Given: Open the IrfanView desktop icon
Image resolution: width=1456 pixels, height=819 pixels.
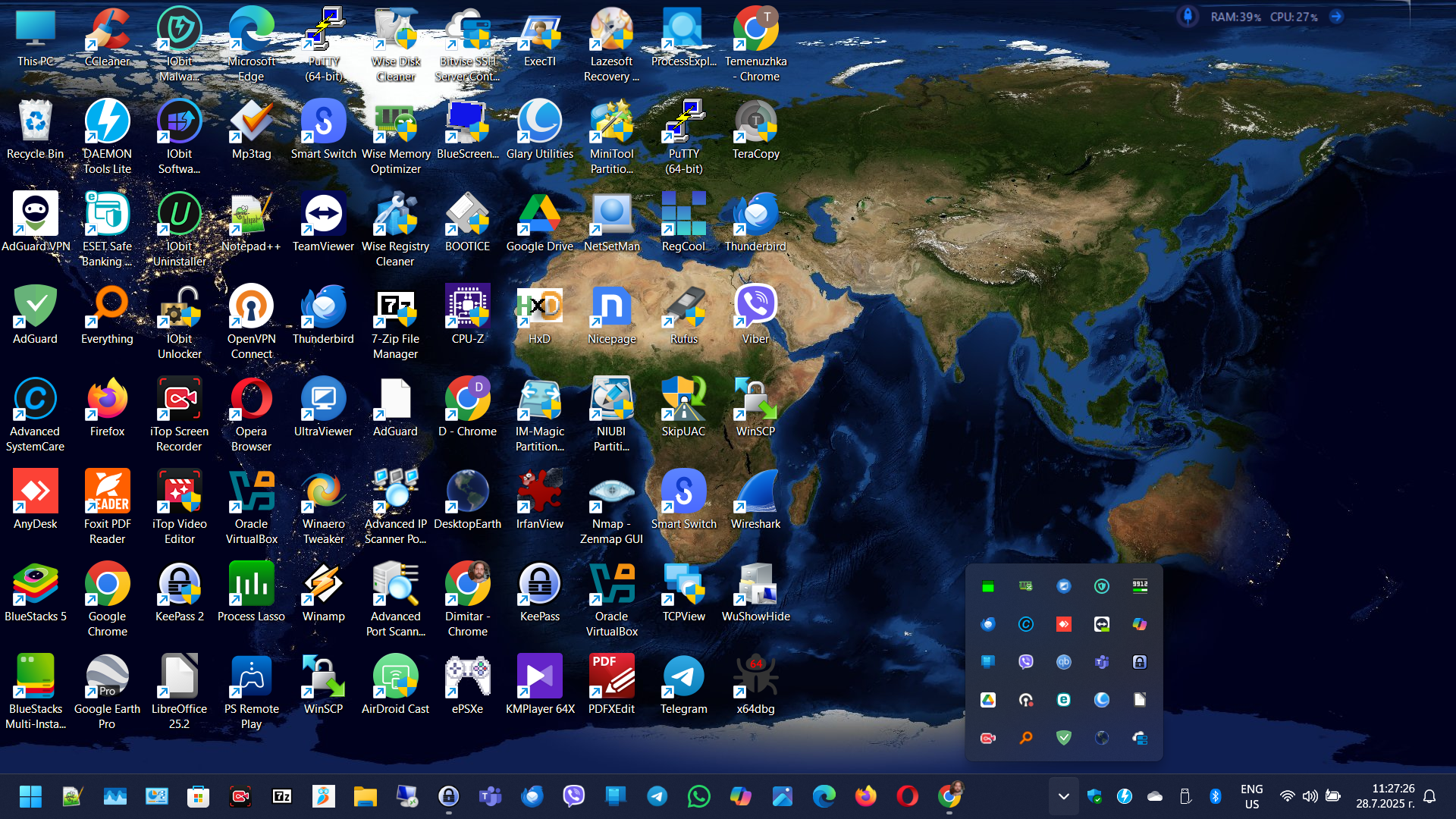Looking at the screenshot, I should [x=539, y=500].
